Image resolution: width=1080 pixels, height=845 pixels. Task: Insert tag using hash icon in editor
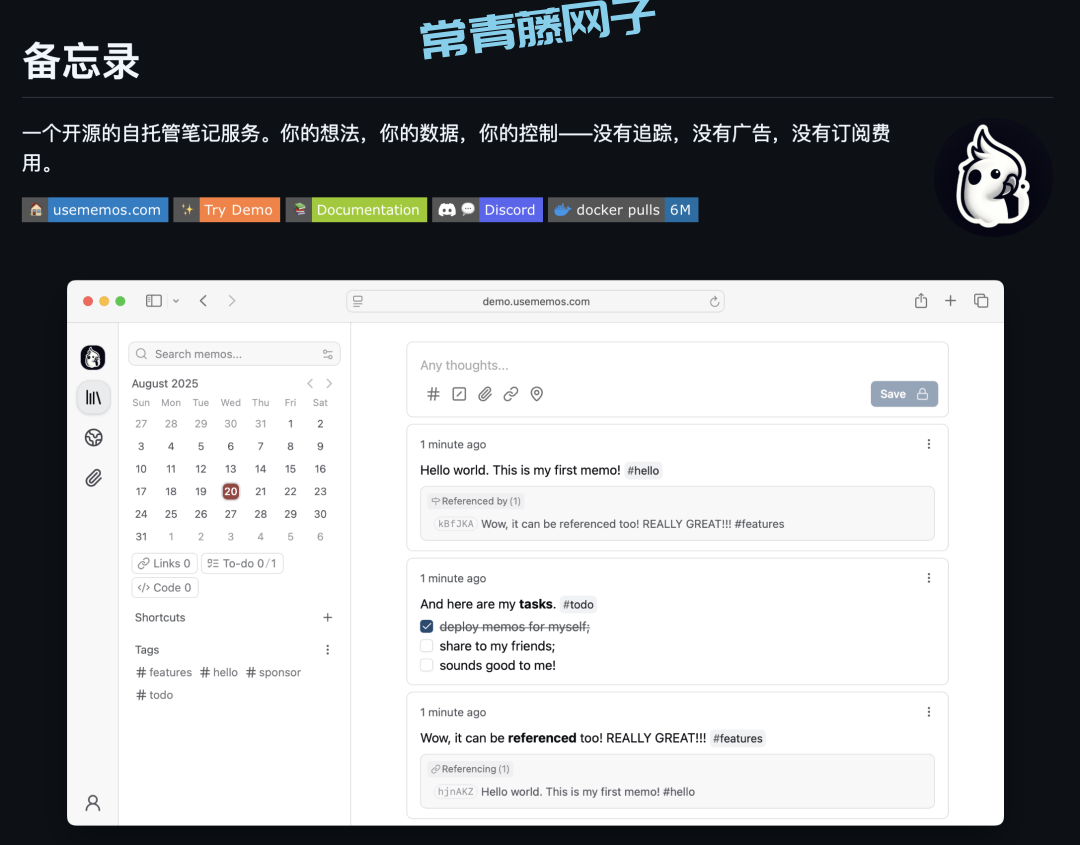433,394
